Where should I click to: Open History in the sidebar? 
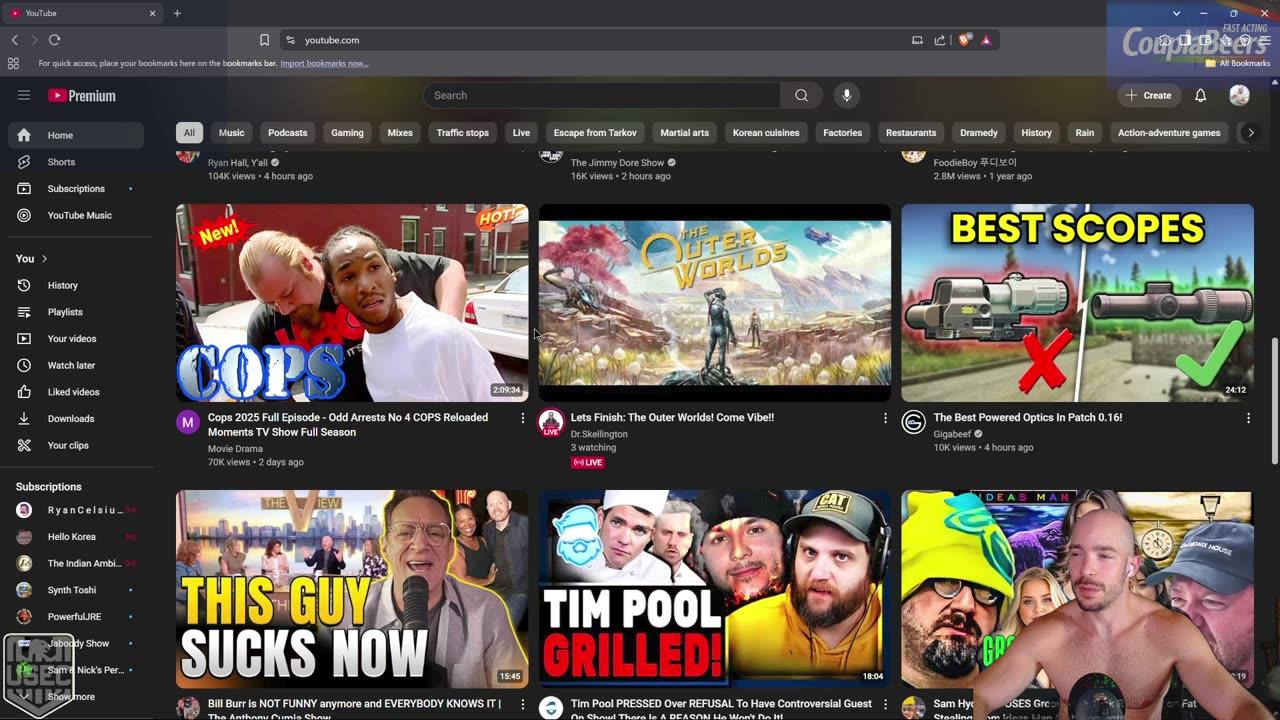click(x=76, y=286)
